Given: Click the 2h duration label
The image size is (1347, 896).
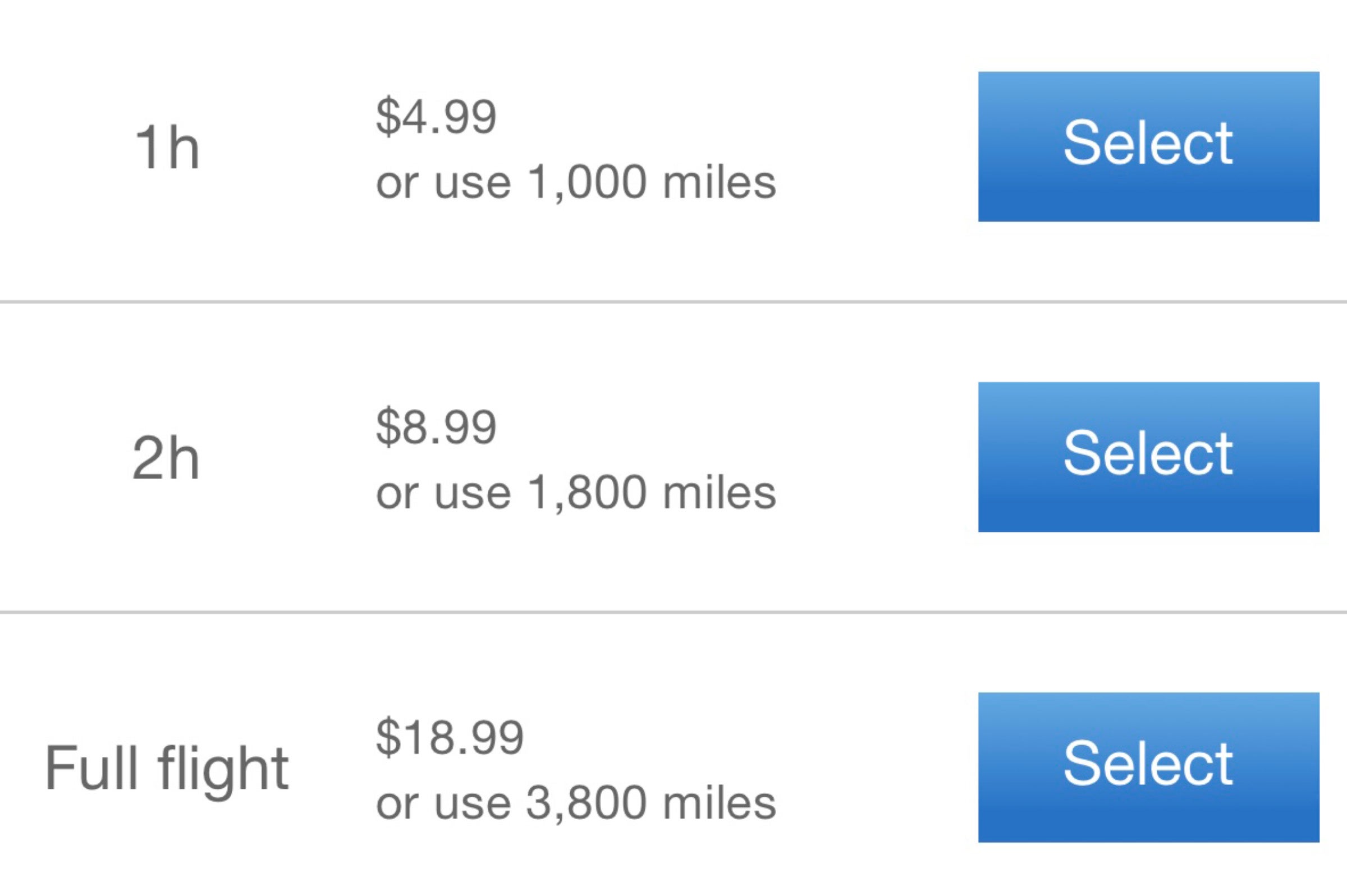Looking at the screenshot, I should click(x=166, y=459).
